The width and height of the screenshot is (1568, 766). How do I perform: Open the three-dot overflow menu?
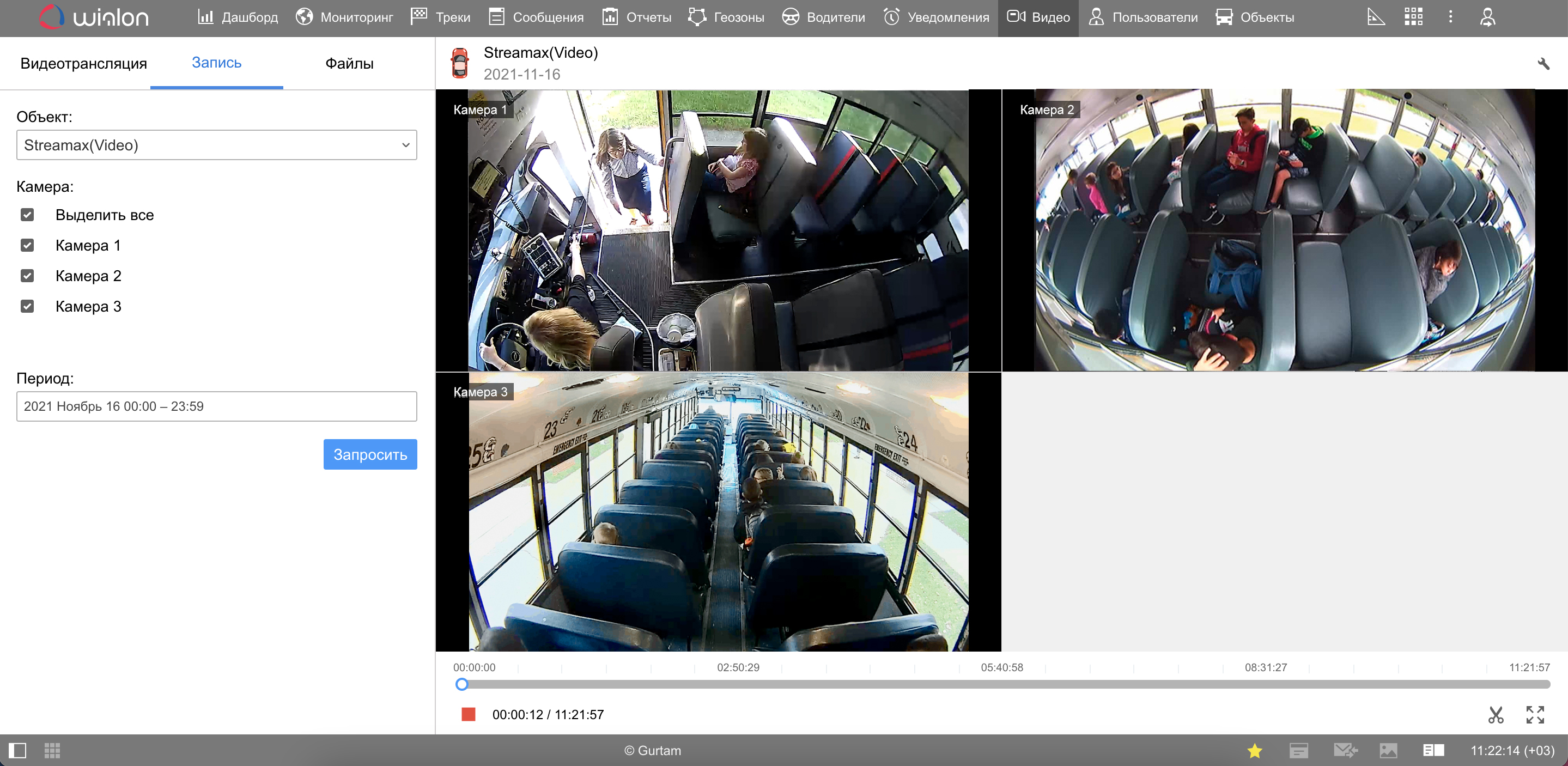pos(1450,16)
